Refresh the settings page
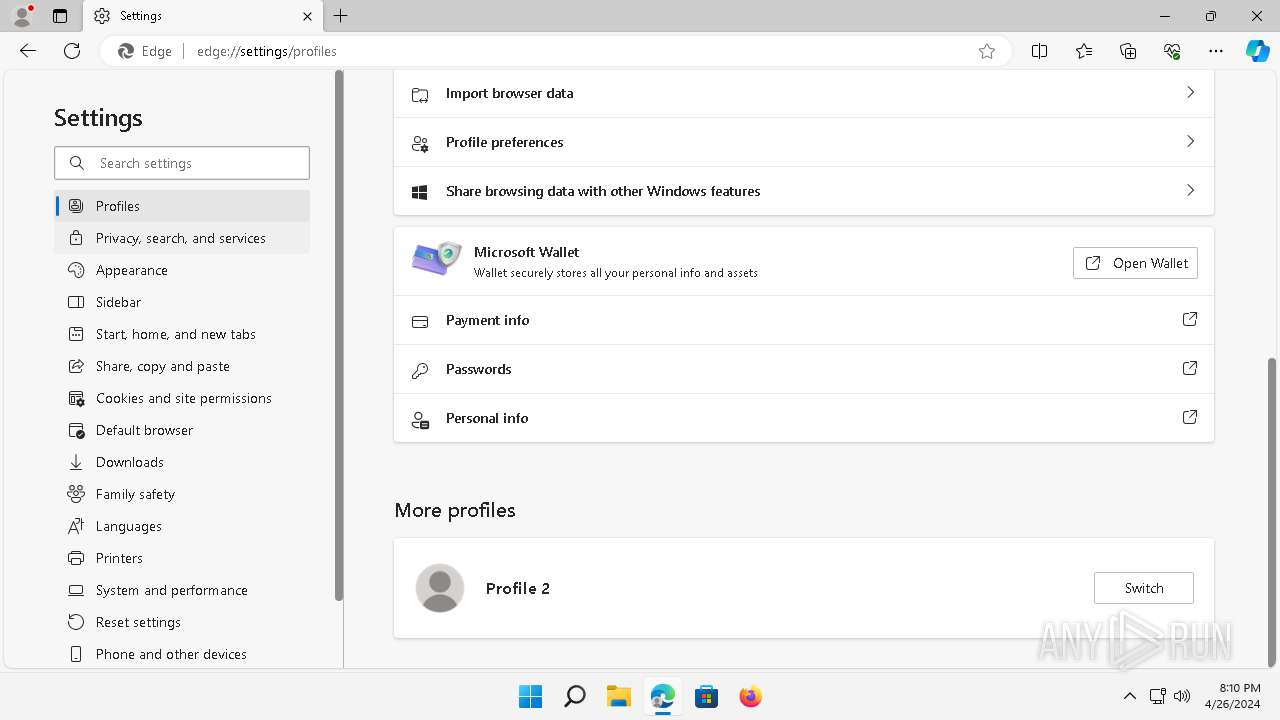Viewport: 1280px width, 720px height. pyautogui.click(x=72, y=51)
